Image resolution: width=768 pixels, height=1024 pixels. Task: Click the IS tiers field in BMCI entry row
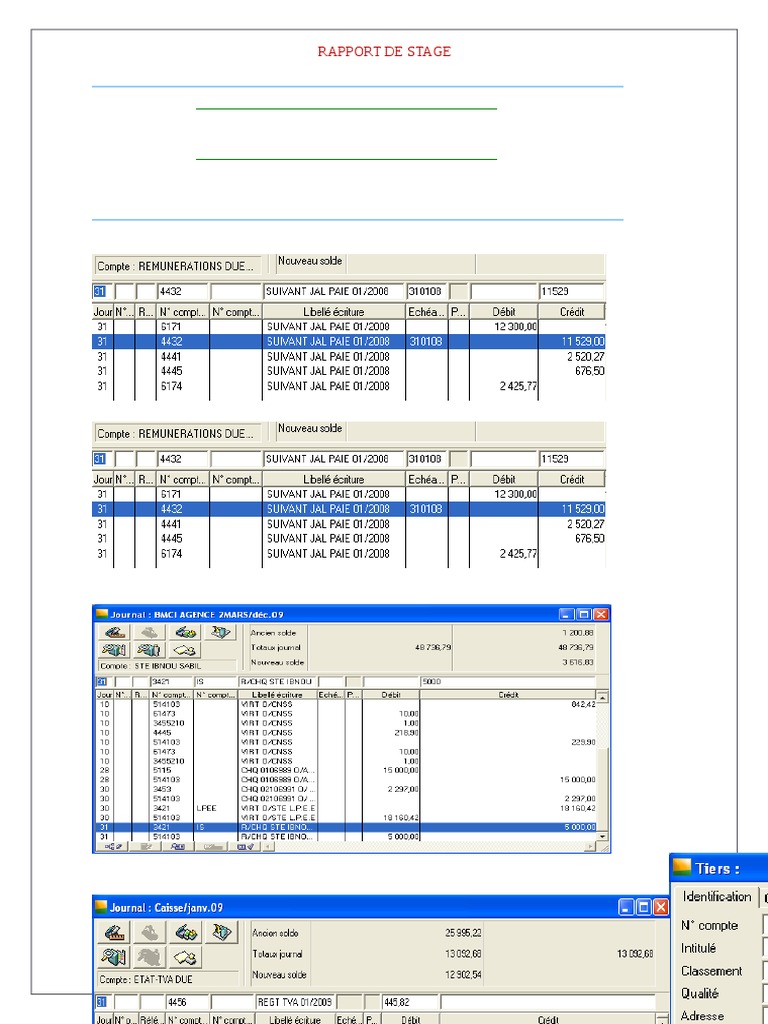click(x=216, y=682)
